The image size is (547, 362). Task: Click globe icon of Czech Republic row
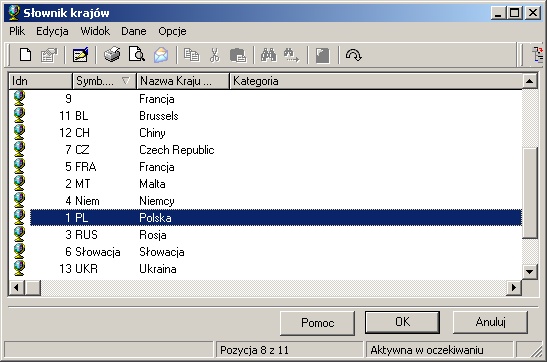(x=19, y=149)
